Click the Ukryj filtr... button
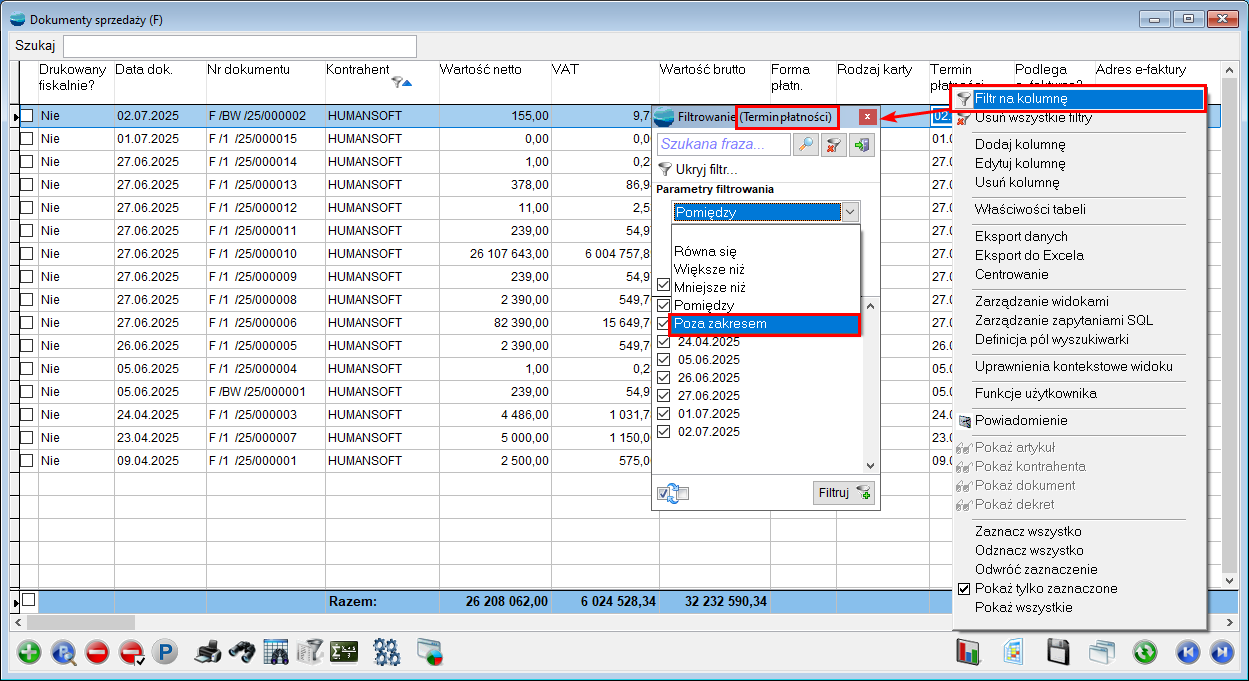 point(698,170)
